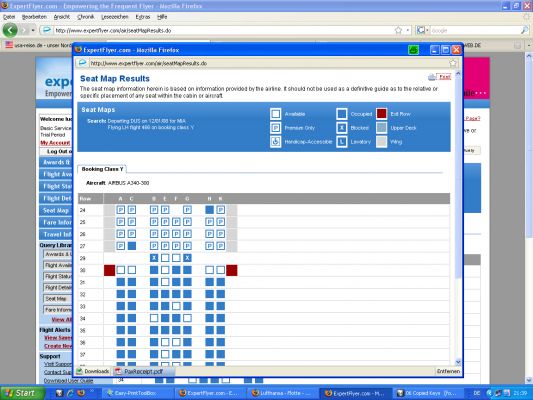Open Seat Map in background blue sidebar menu
The height and width of the screenshot is (400, 533).
[56, 210]
